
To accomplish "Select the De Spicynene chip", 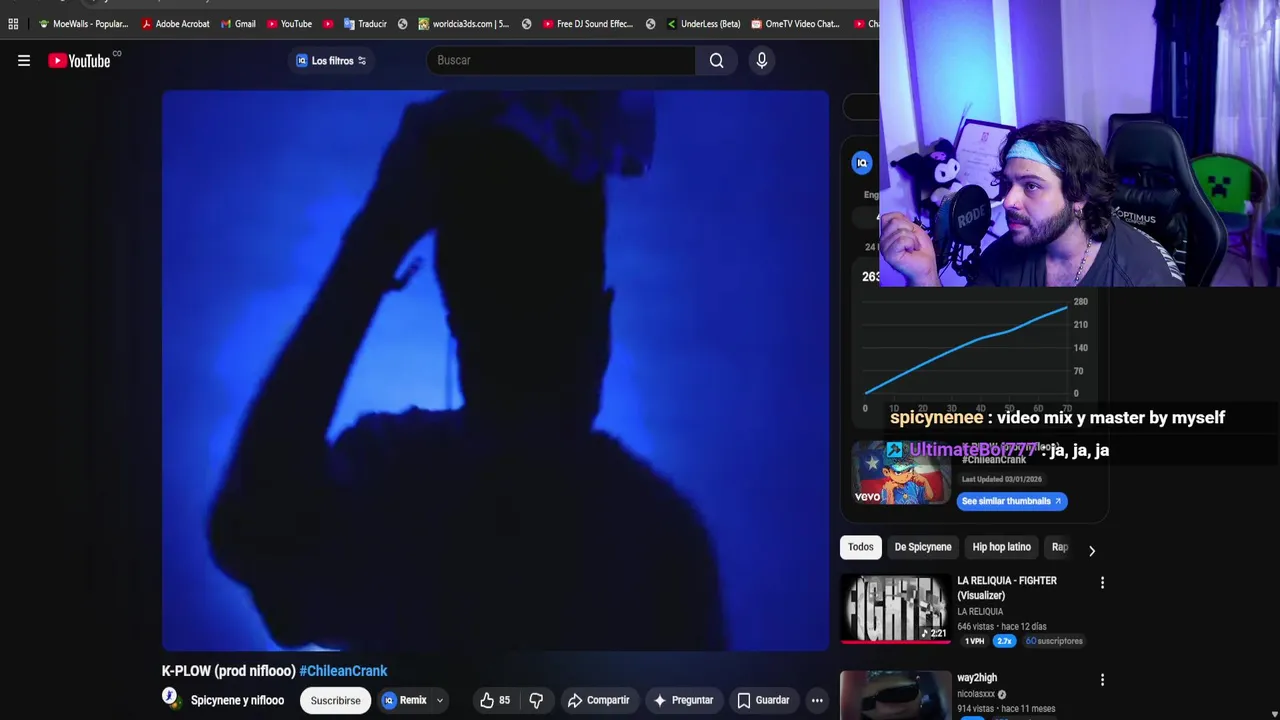I will coord(923,547).
